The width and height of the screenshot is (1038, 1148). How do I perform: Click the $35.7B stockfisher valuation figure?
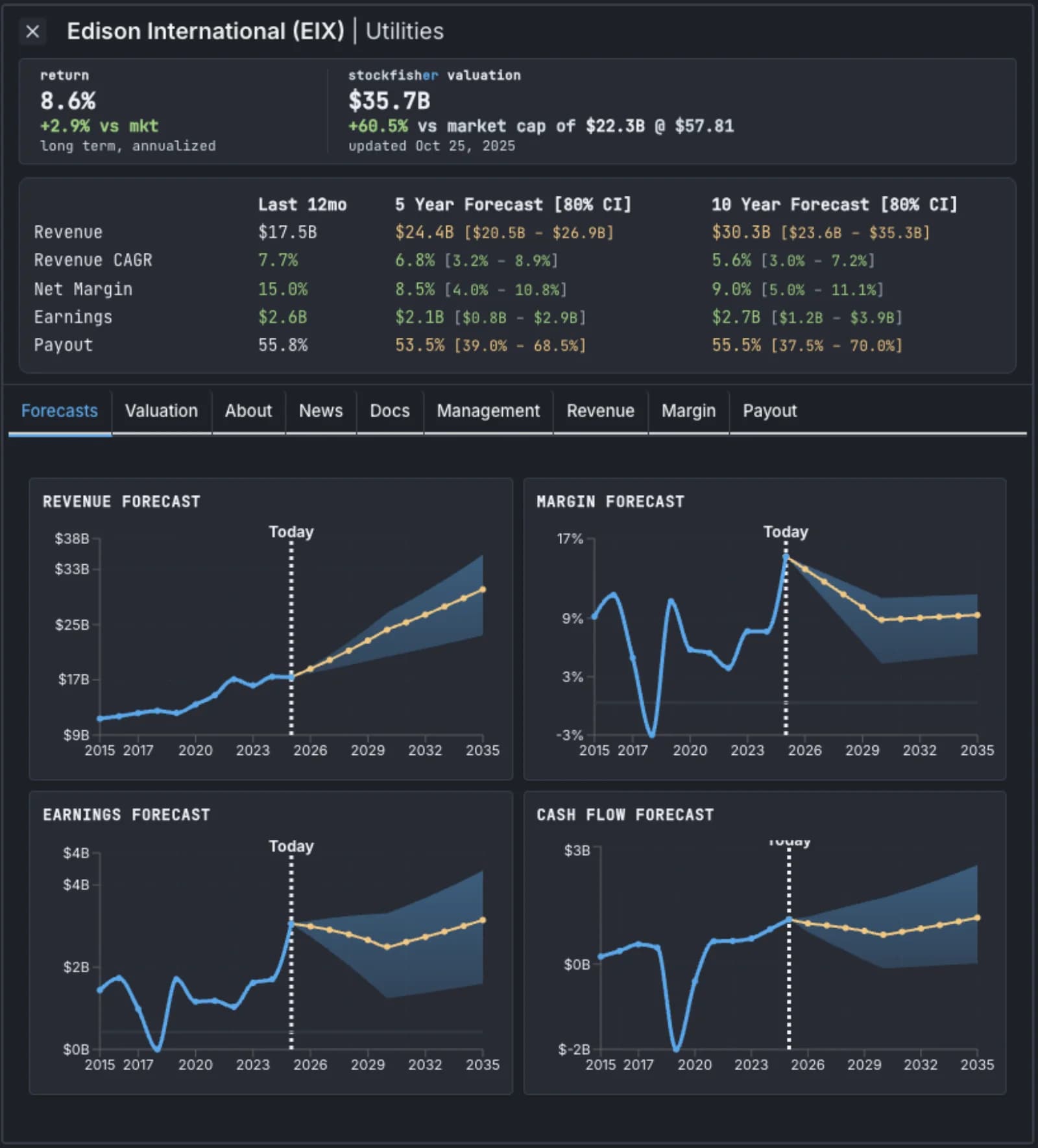tap(390, 101)
